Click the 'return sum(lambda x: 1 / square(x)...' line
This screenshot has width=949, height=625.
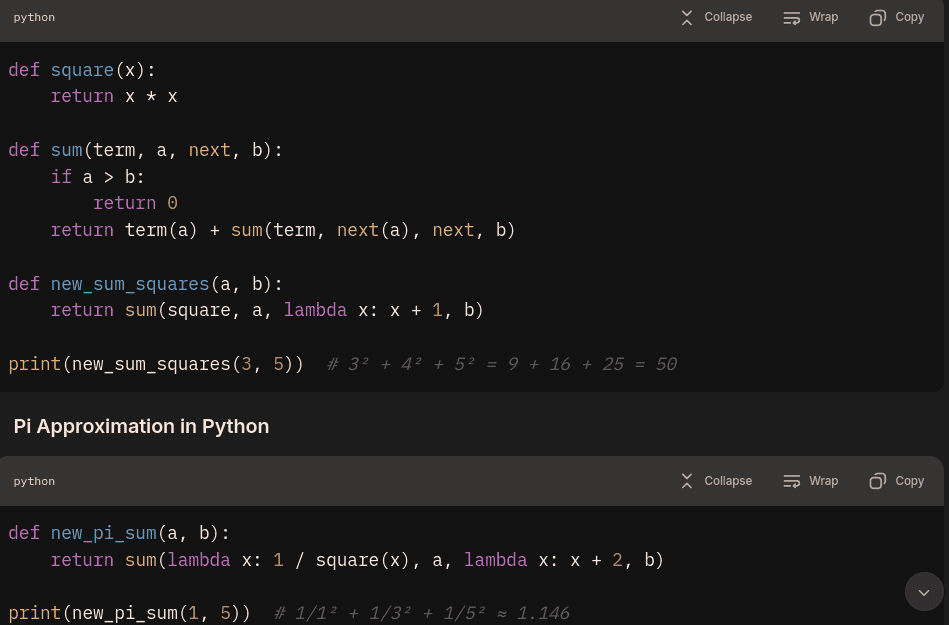pyautogui.click(x=357, y=560)
